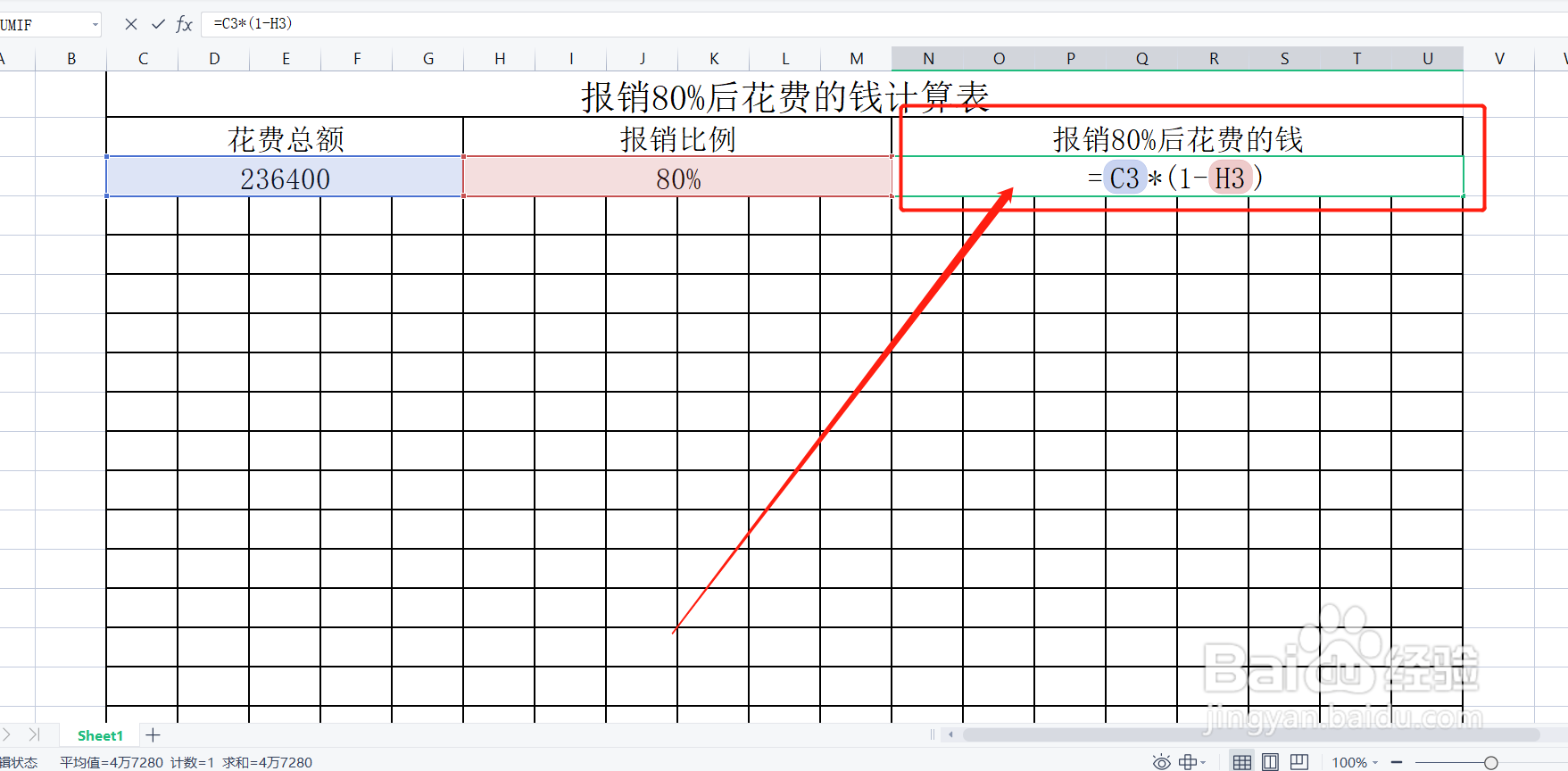Zoom out with the minus button

[x=1397, y=762]
